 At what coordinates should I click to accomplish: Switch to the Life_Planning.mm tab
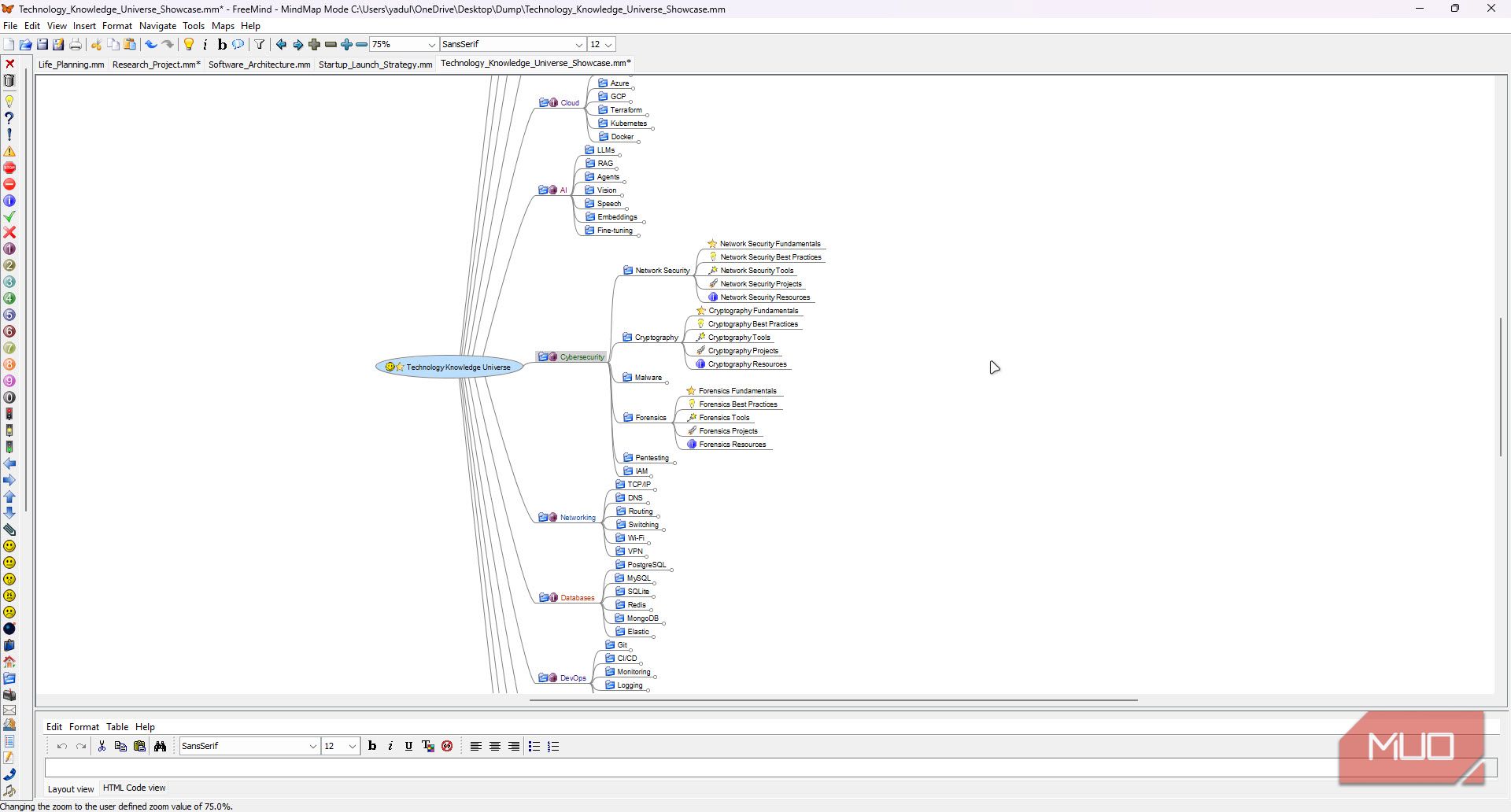click(71, 65)
